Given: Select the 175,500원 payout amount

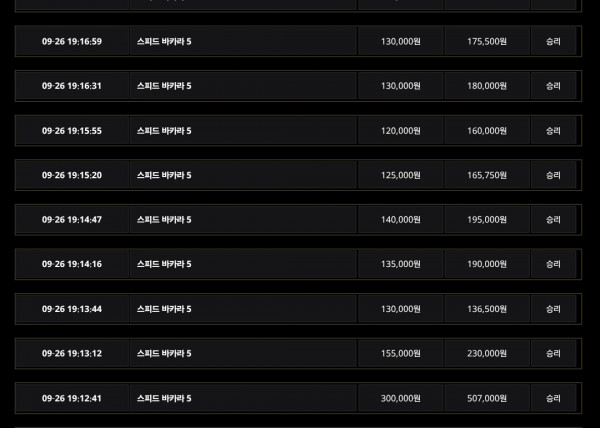Looking at the screenshot, I should pos(489,41).
